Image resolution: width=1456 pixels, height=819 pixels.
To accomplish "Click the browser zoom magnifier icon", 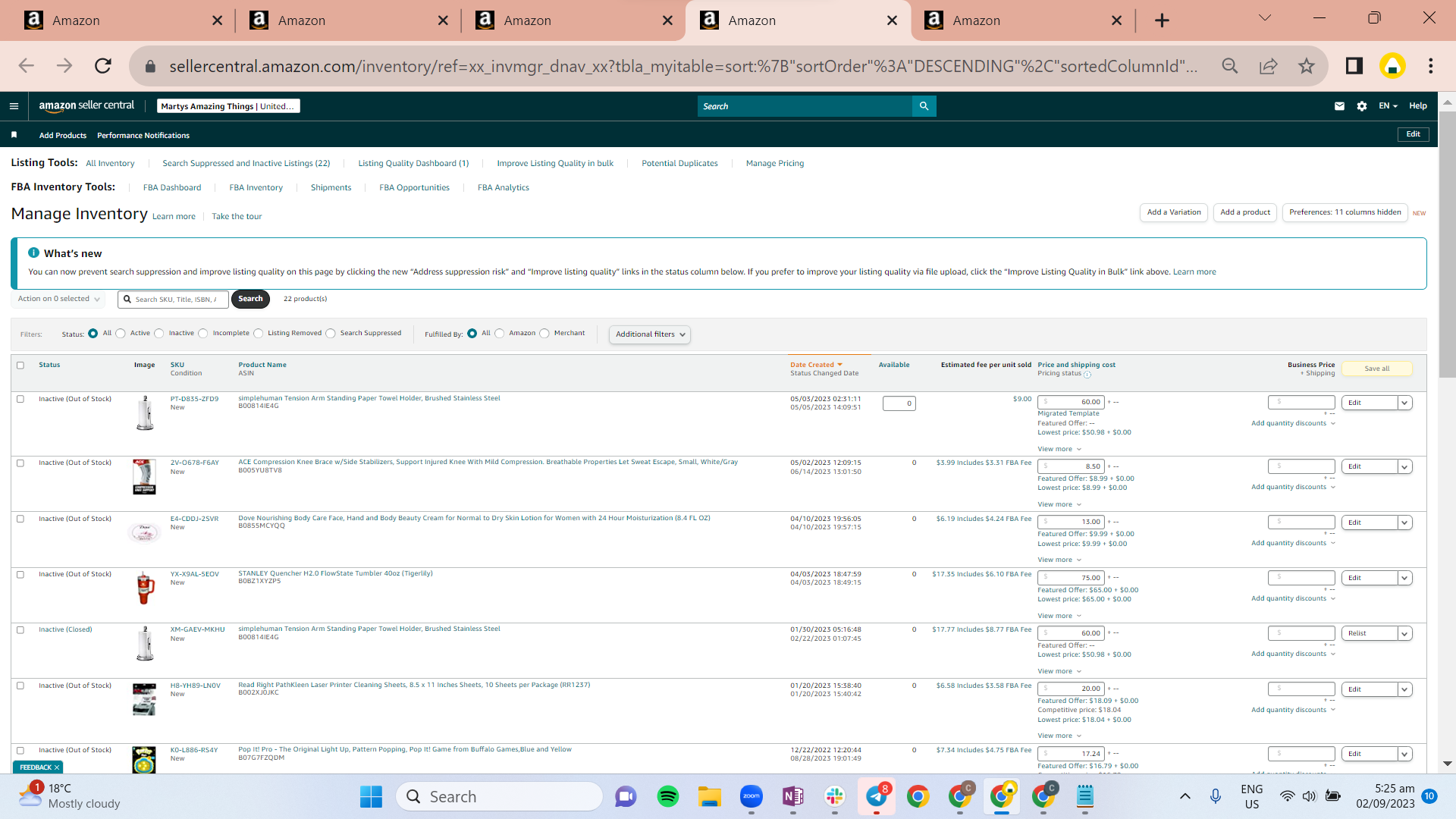I will (x=1230, y=66).
